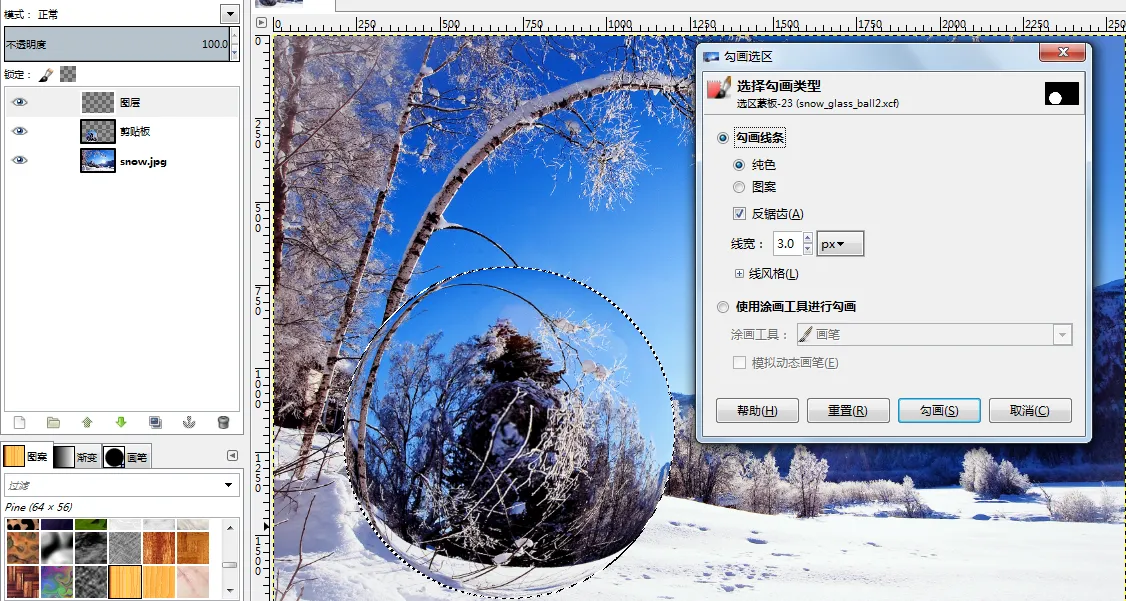The height and width of the screenshot is (601, 1126).
Task: Click the 勾画 stroke button
Action: [939, 411]
